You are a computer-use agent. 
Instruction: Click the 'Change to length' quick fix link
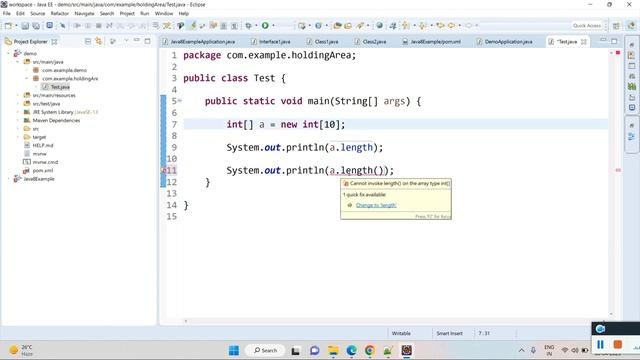(376, 205)
